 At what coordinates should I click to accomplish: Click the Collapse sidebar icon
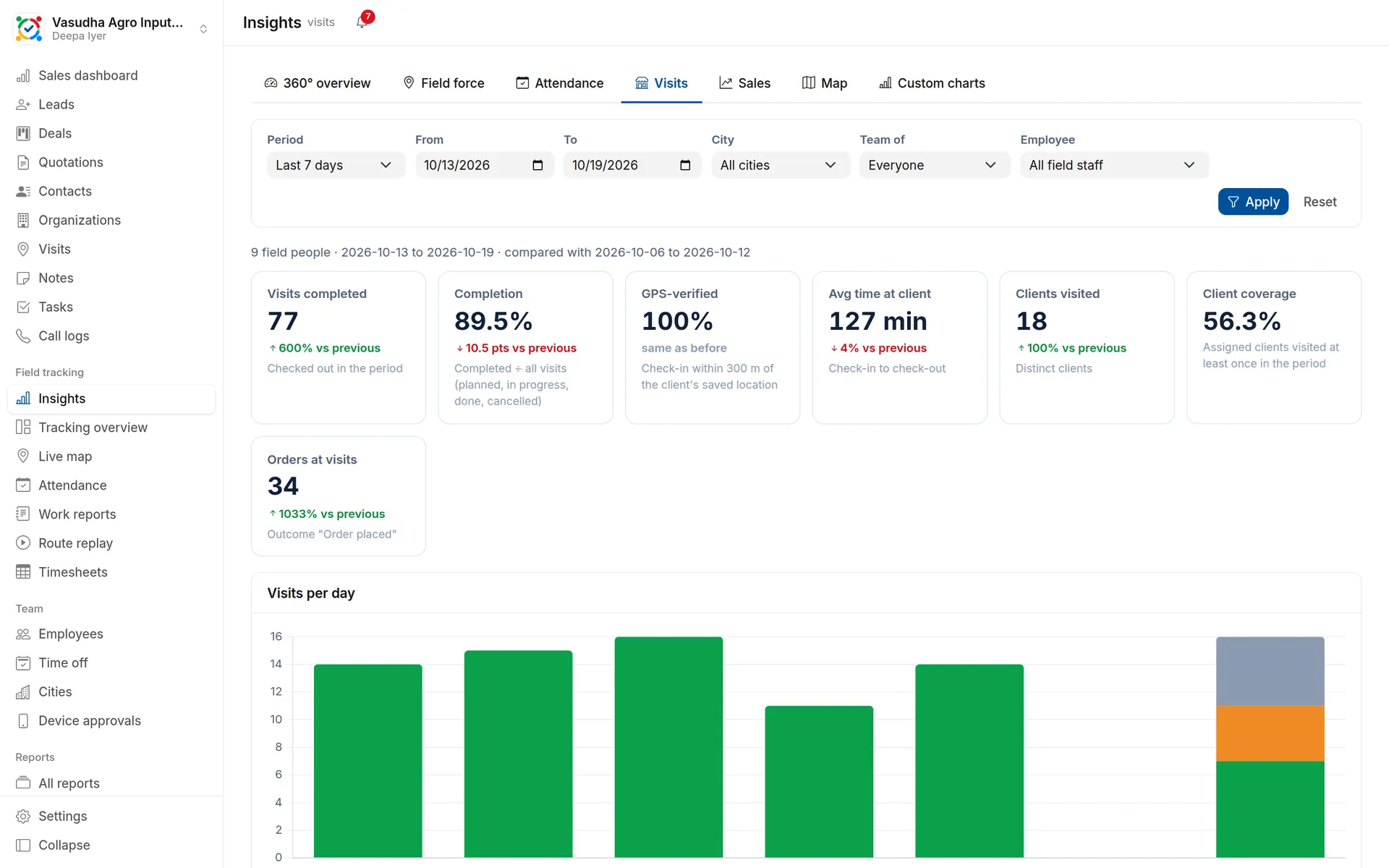point(23,846)
